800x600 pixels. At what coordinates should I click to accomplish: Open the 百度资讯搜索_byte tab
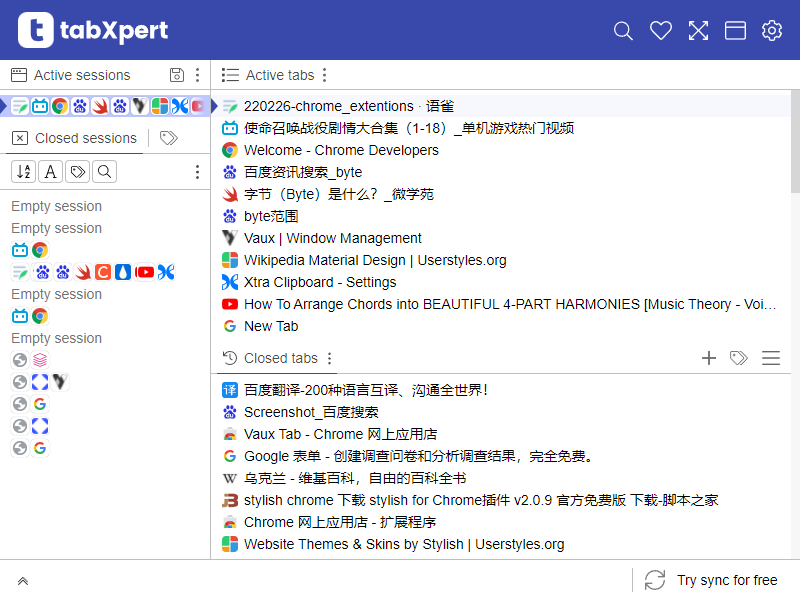(501, 172)
